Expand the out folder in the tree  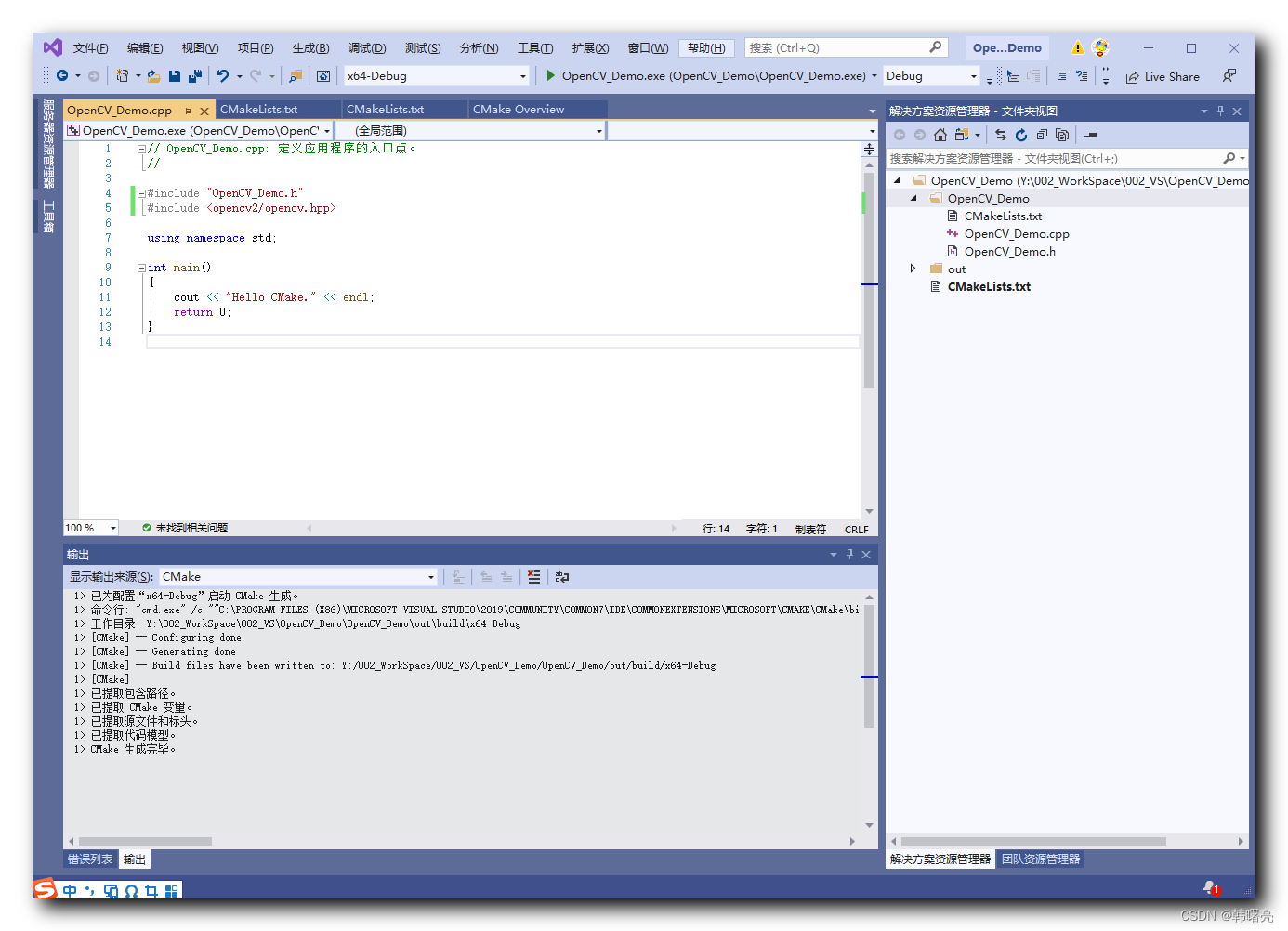click(x=913, y=269)
